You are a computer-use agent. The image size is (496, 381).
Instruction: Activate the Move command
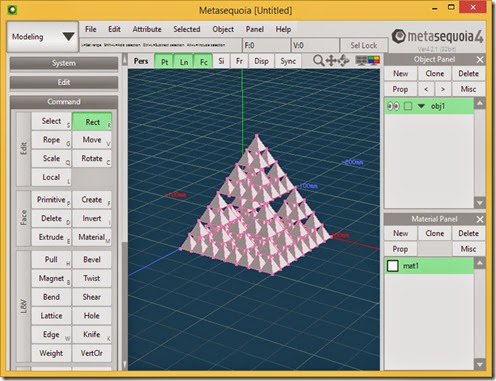[92, 140]
